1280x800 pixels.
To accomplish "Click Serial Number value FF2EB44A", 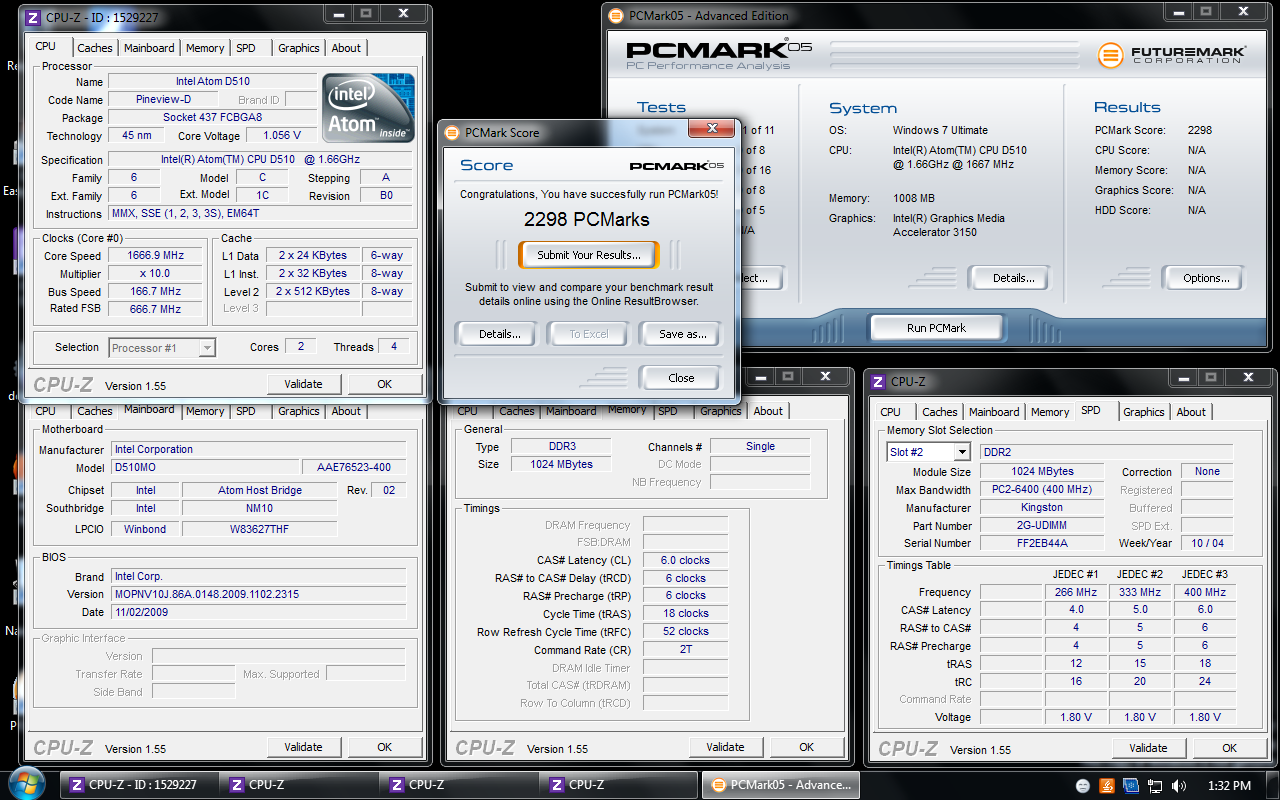I will 1042,544.
